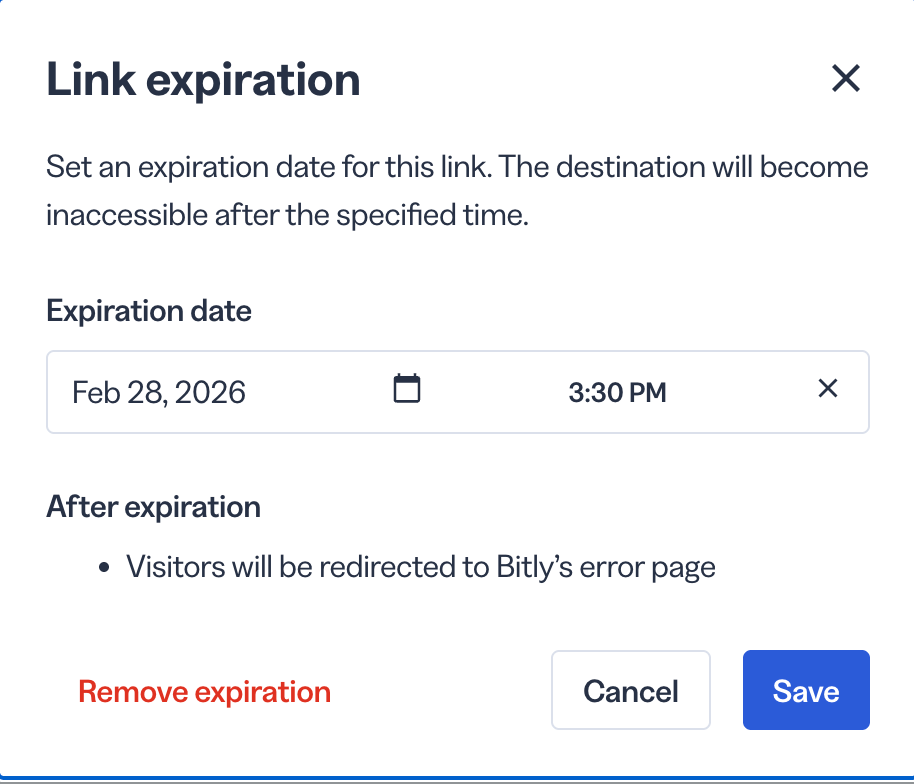The width and height of the screenshot is (914, 784).
Task: Click empty space between calendar and time
Action: pyautogui.click(x=493, y=392)
